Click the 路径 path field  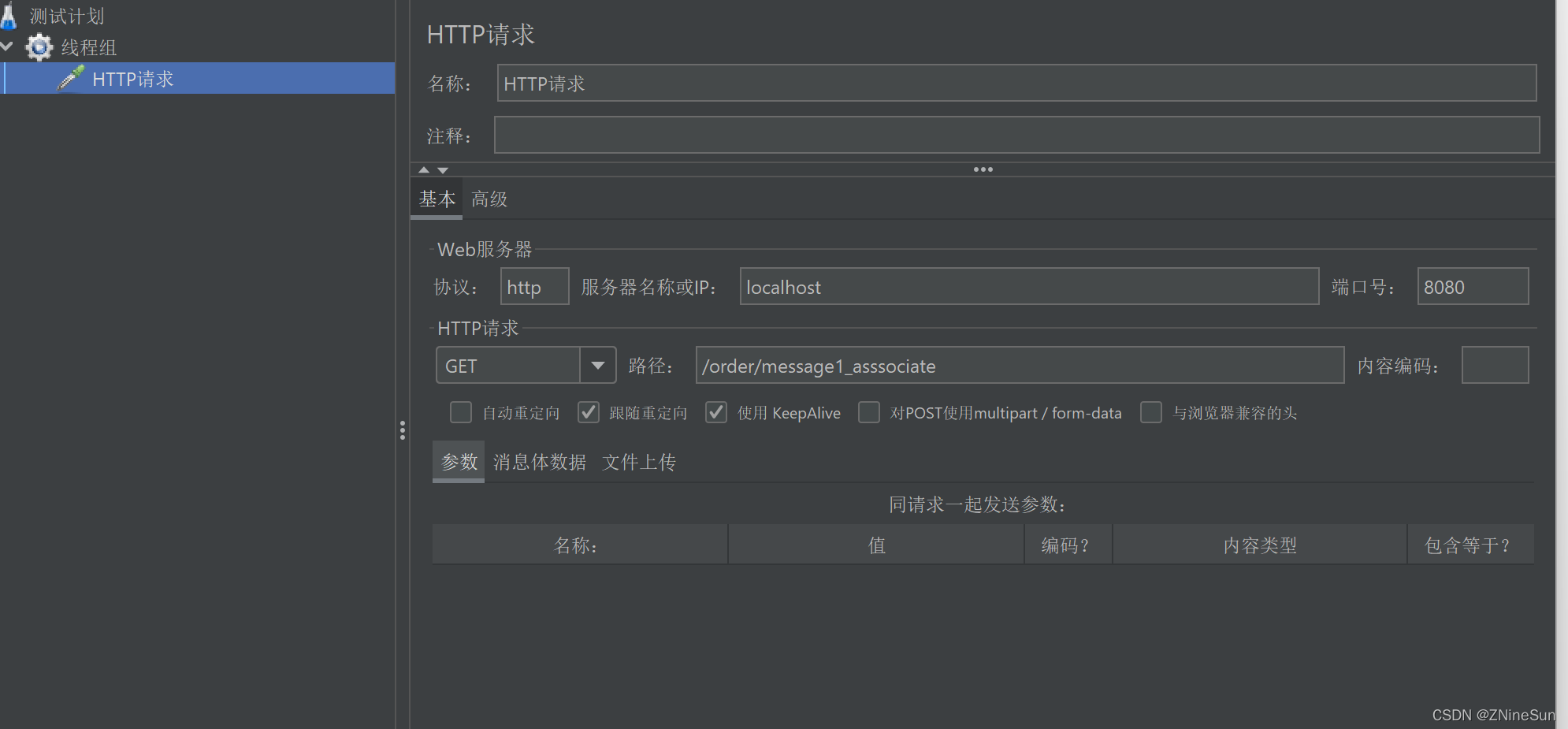point(1020,365)
